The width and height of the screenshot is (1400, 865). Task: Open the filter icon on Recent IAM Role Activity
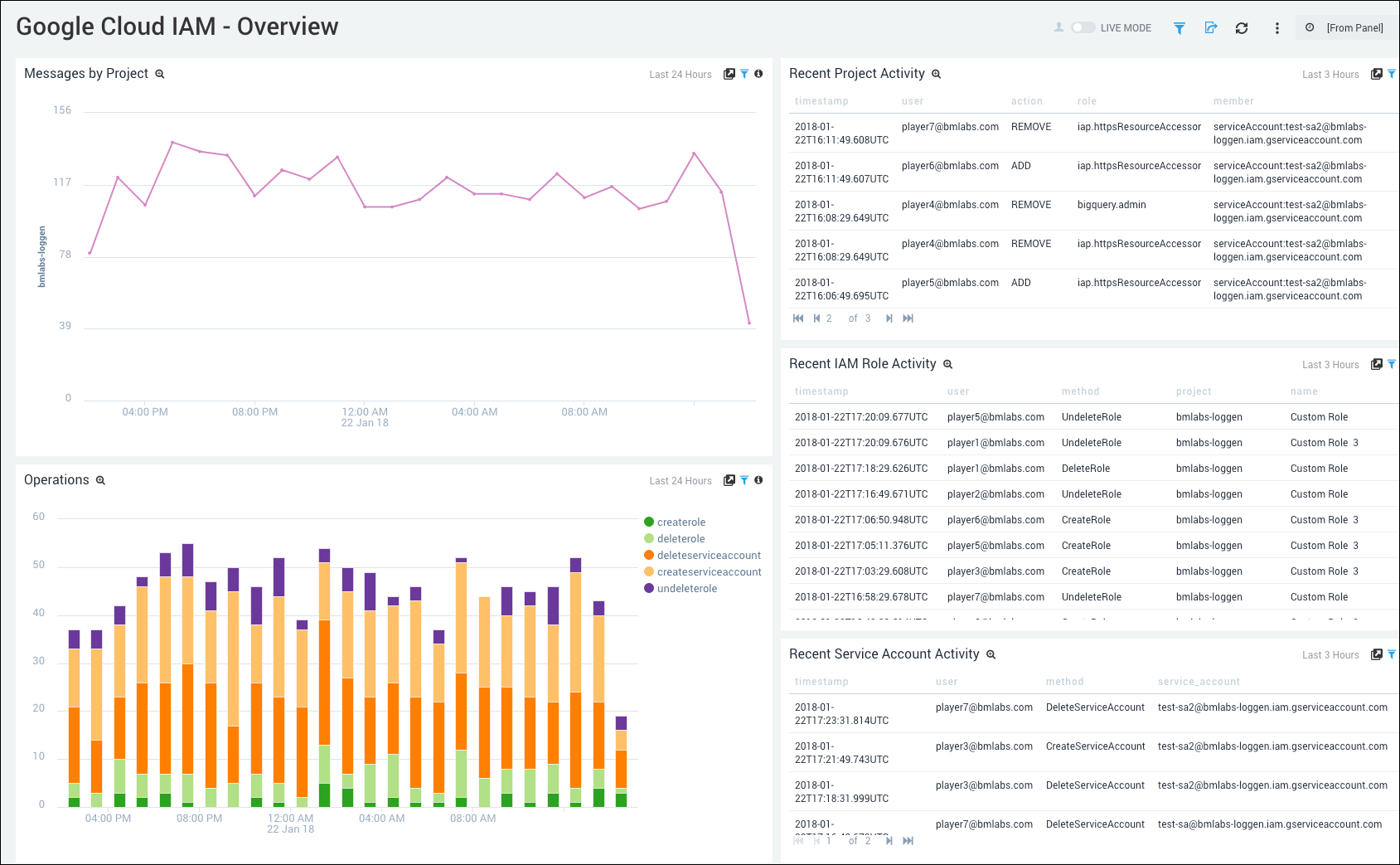pyautogui.click(x=1390, y=364)
